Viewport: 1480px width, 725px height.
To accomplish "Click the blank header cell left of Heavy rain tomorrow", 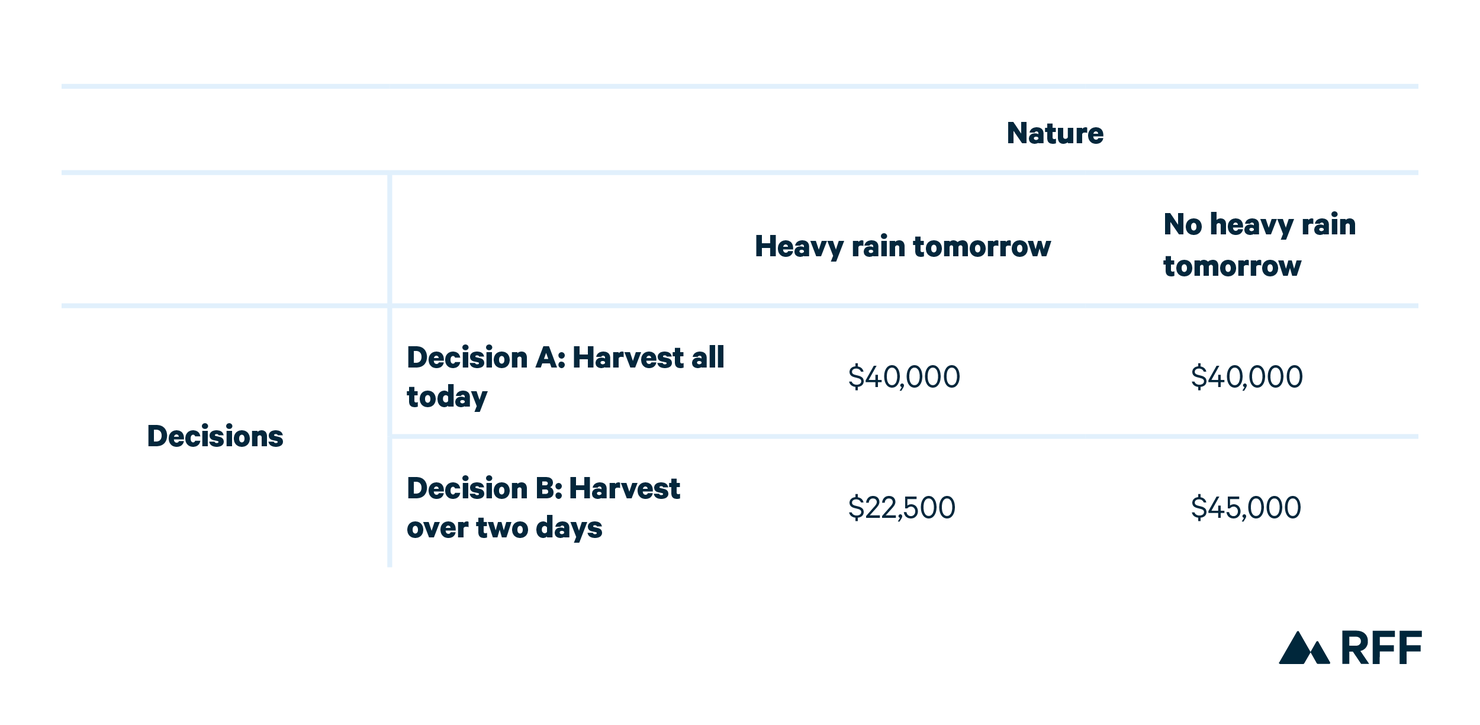I will 565,240.
